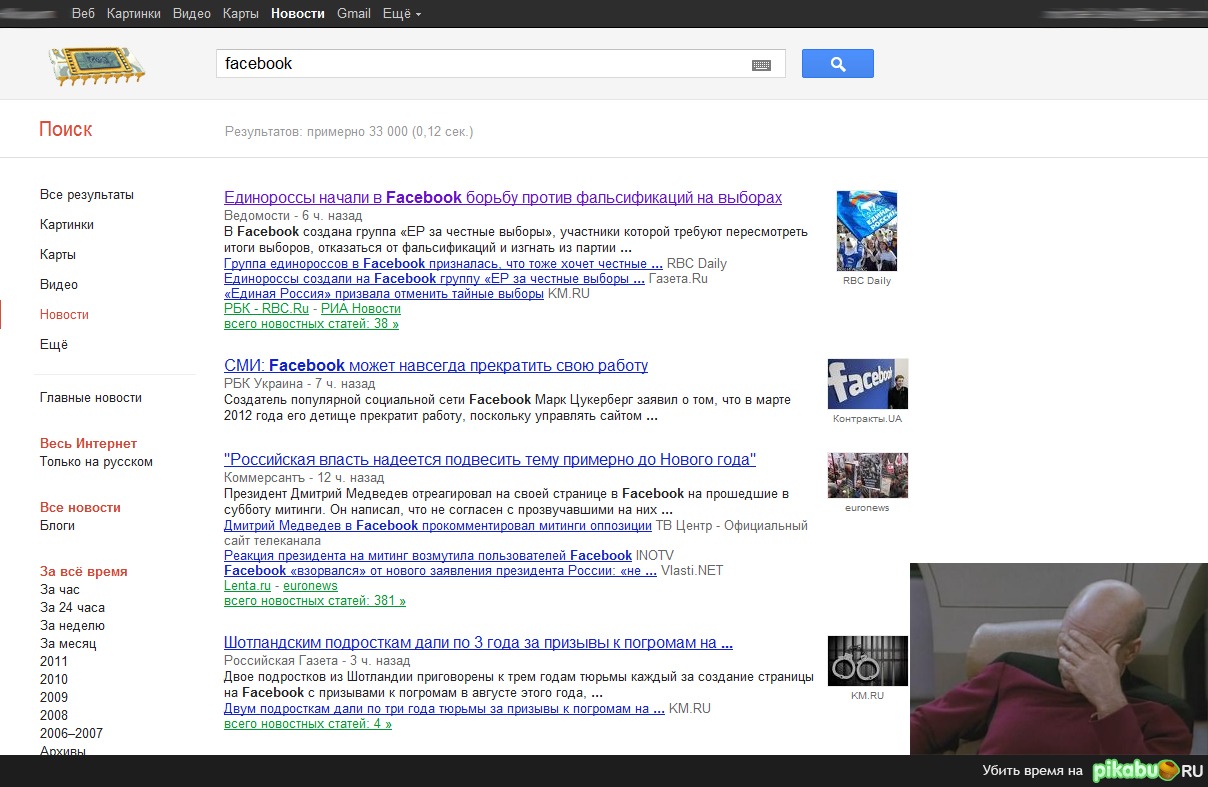Open the KM.RU handcuffs thumbnail
The height and width of the screenshot is (787, 1208).
(867, 661)
